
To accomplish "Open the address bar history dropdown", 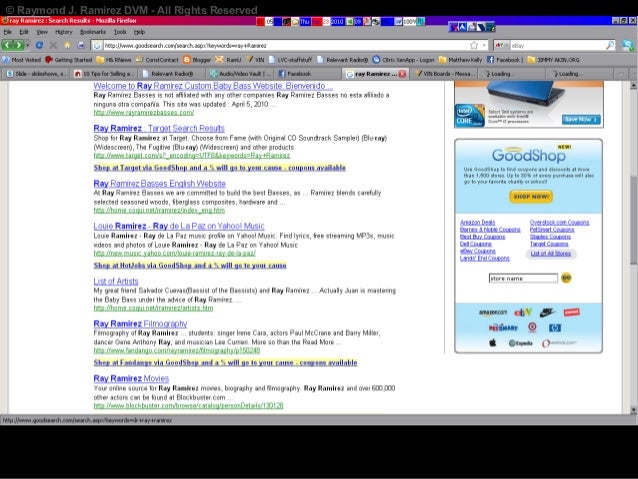I will coord(484,45).
